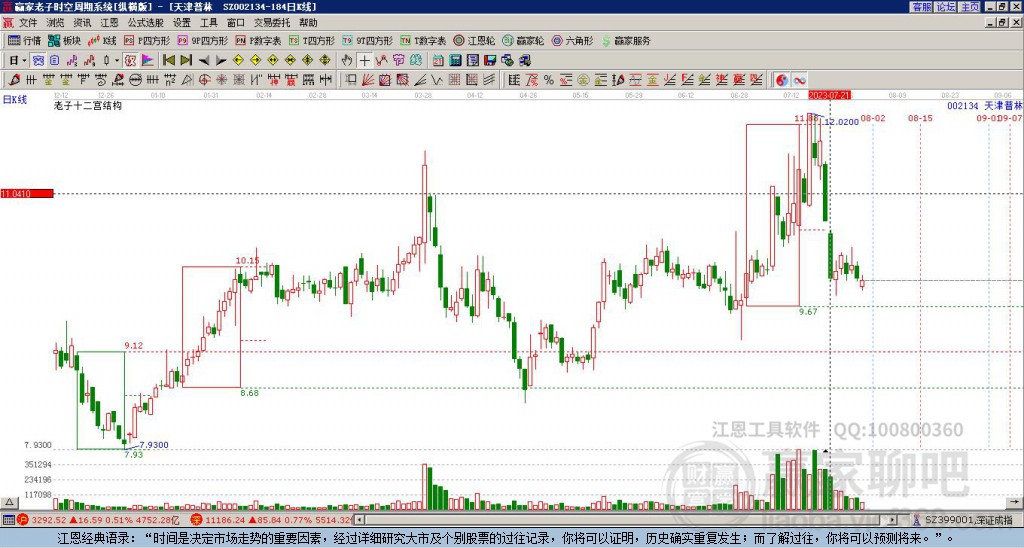Open the 行情 quotes view

pos(24,40)
